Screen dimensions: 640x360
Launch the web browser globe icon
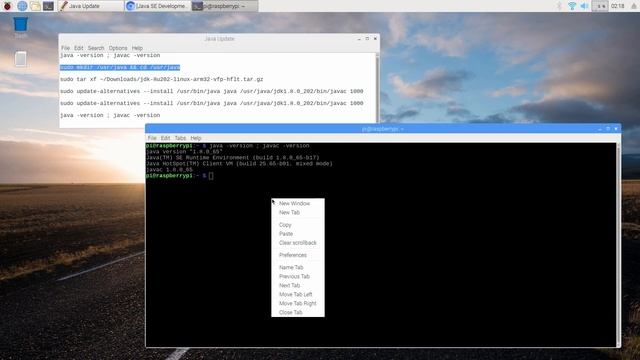pos(22,6)
